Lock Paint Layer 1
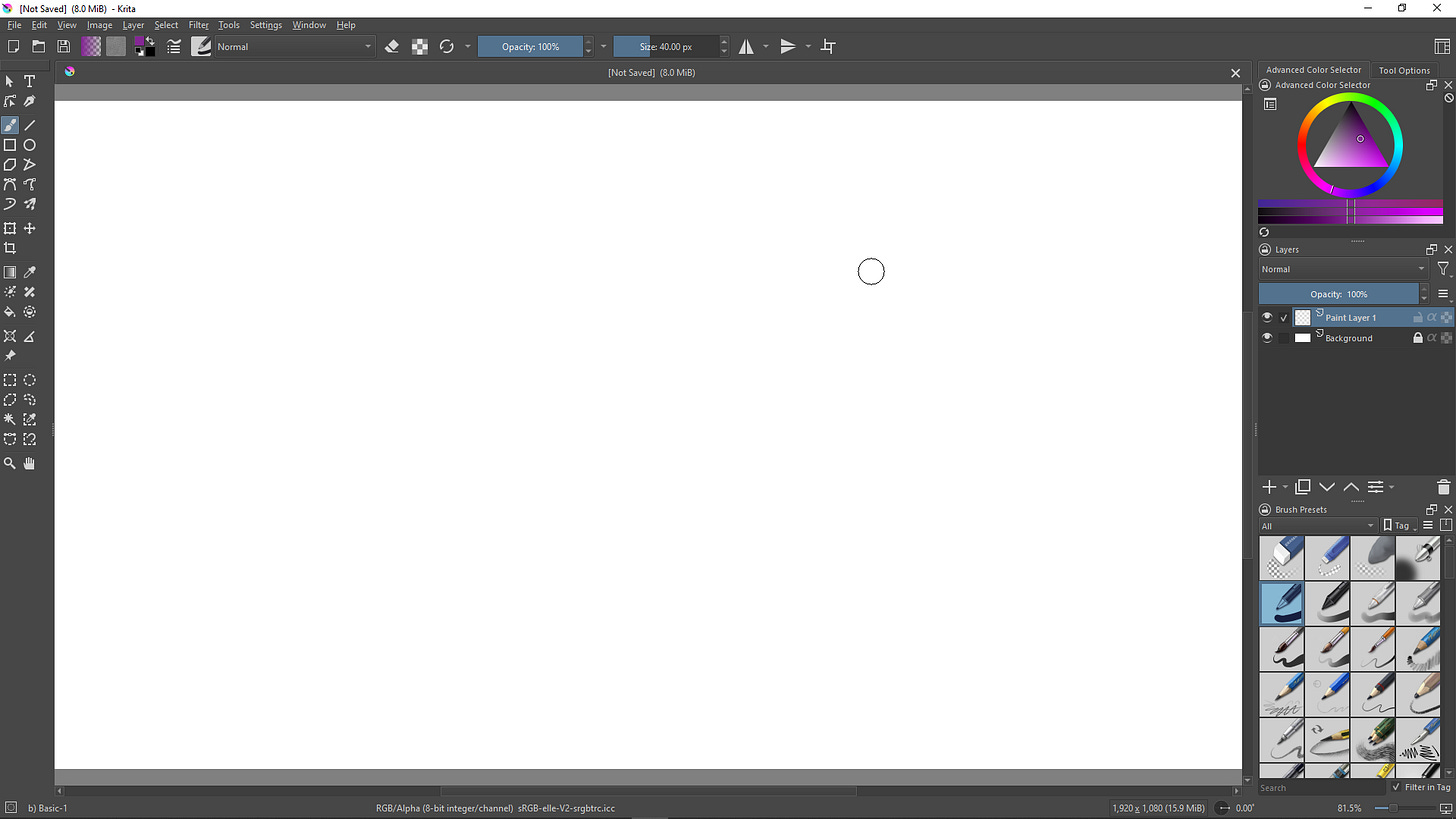The image size is (1456, 819). (1417, 317)
